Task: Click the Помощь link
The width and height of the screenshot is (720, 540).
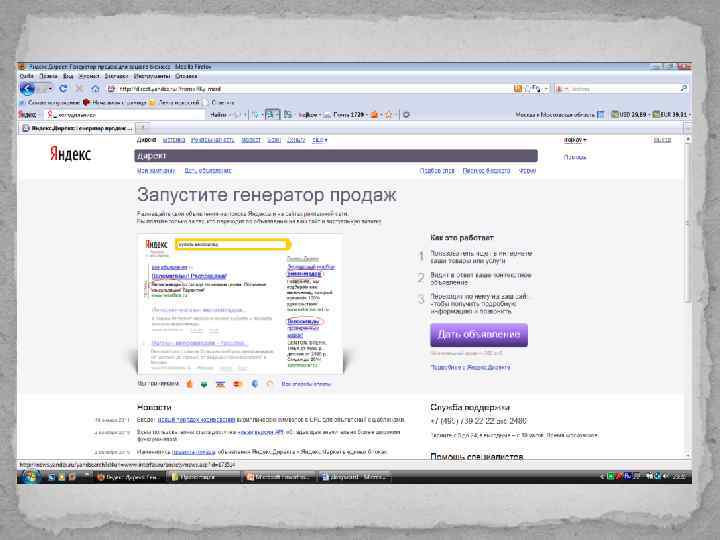Action: pyautogui.click(x=574, y=158)
